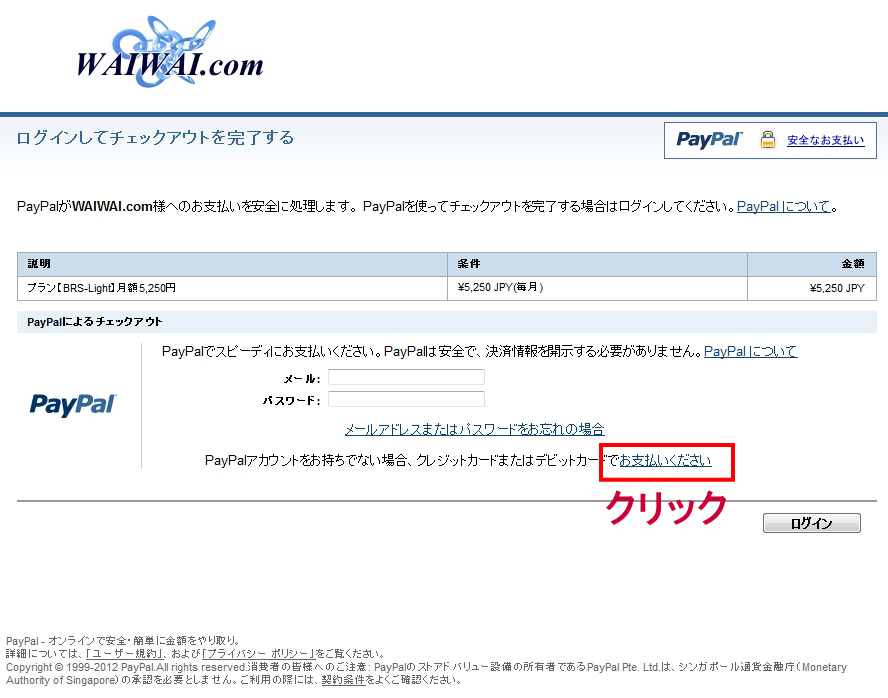This screenshot has height=698, width=888.
Task: Focus the パスワード input field
Action: point(406,399)
